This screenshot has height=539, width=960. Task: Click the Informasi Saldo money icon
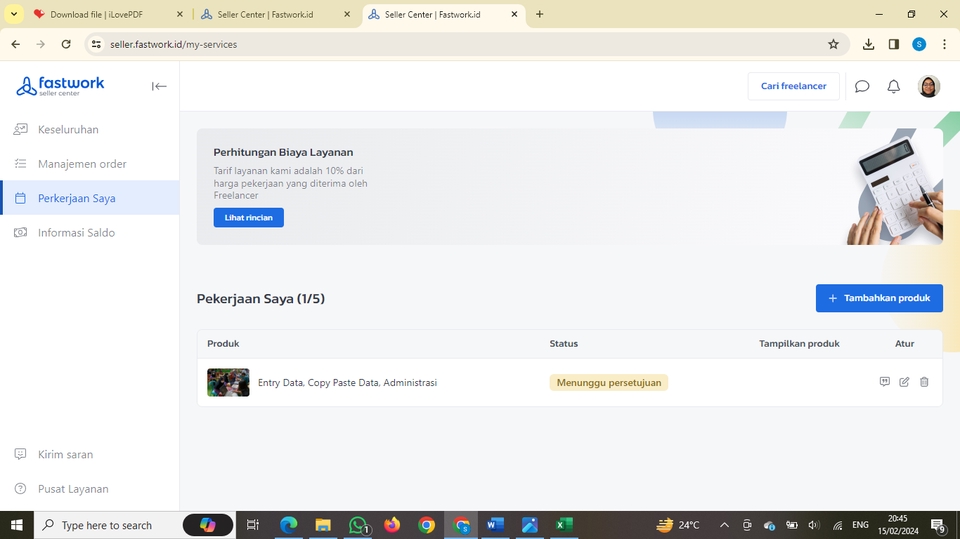pos(20,232)
